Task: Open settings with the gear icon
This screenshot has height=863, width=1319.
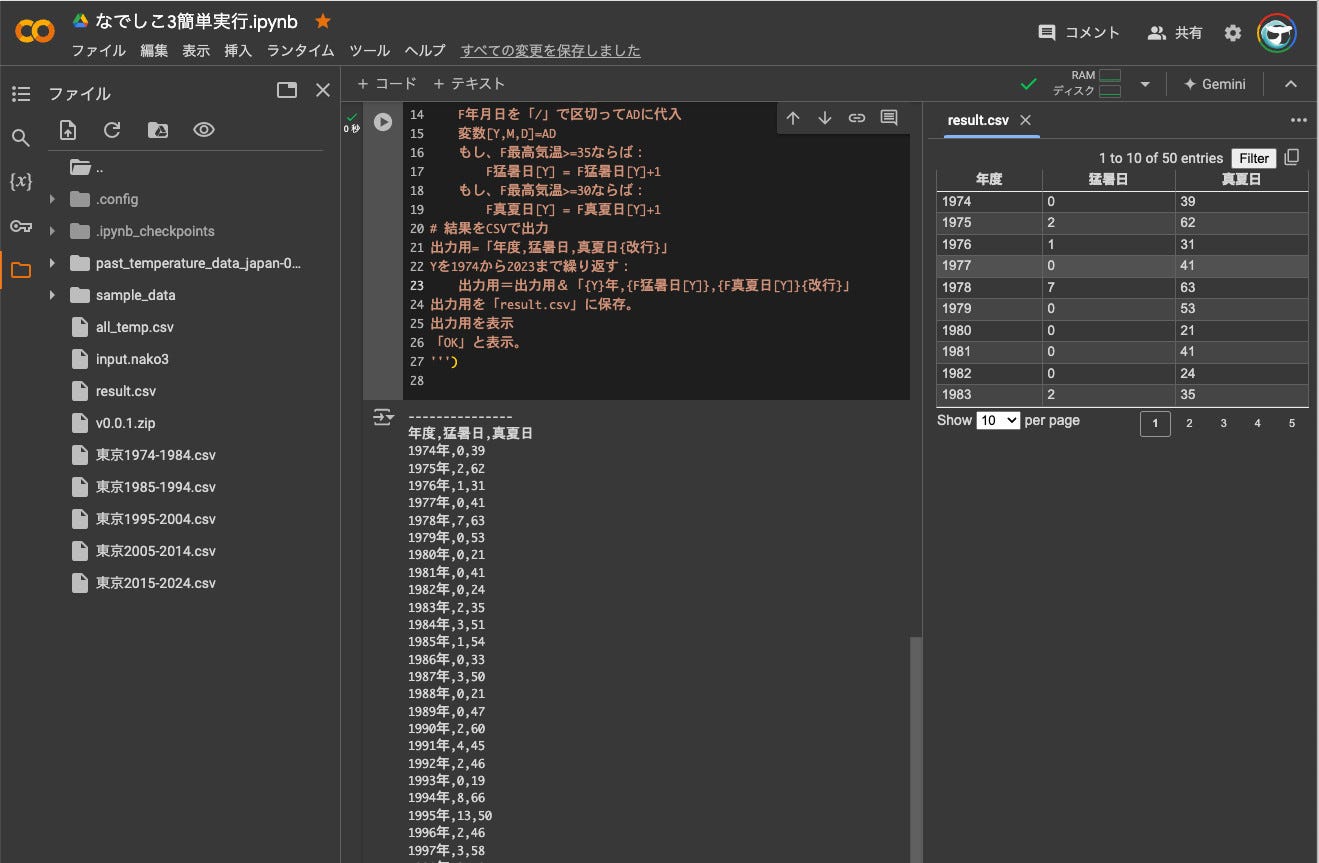Action: tap(1233, 33)
